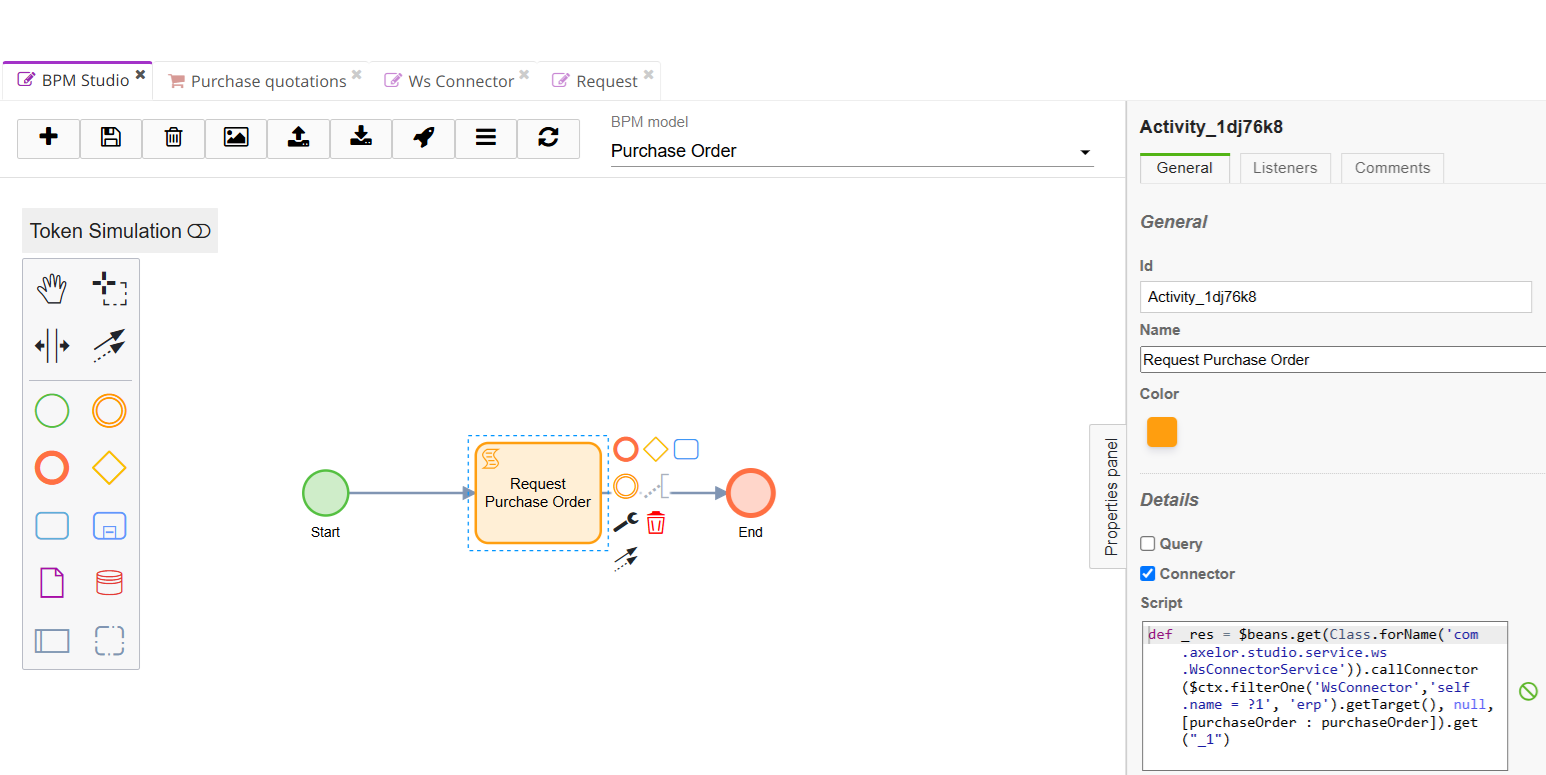Click the red trash icon beside the task

point(656,522)
